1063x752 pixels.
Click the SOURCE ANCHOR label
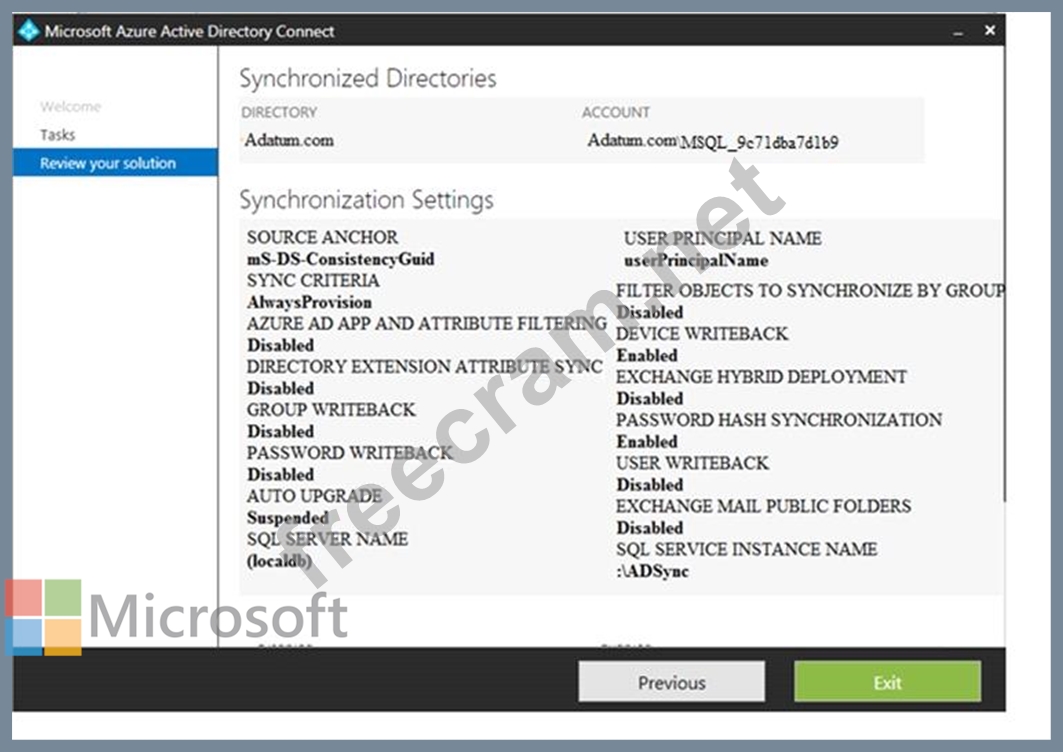322,237
